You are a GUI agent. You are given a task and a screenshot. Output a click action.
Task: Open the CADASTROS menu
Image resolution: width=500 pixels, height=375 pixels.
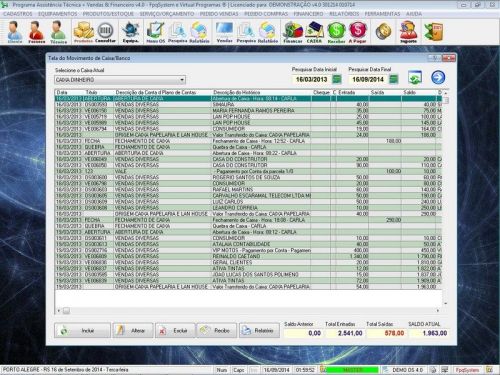(18, 14)
